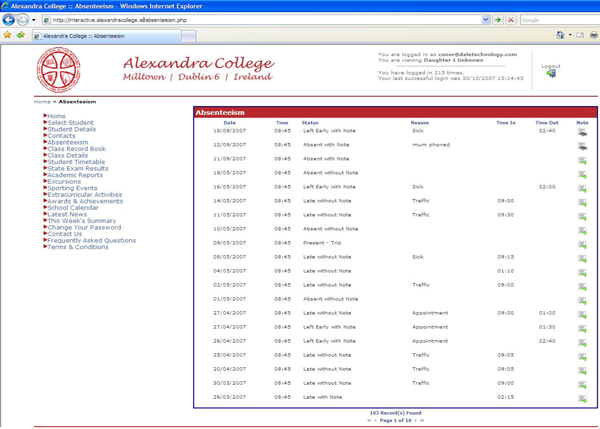Open Academic Reports sidebar link
The height and width of the screenshot is (429, 600).
(75, 175)
